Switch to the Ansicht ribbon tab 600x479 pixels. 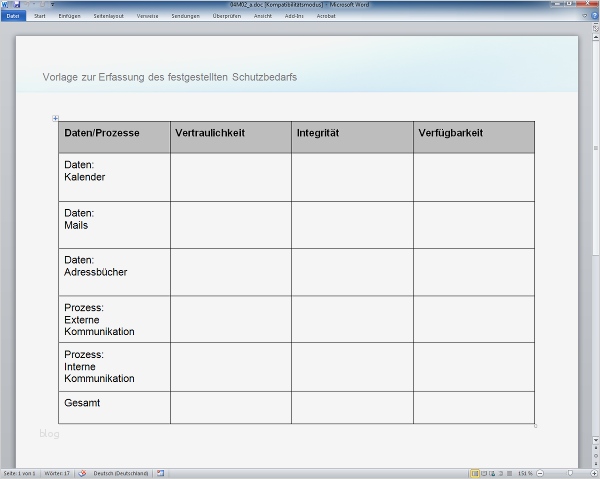pos(262,16)
